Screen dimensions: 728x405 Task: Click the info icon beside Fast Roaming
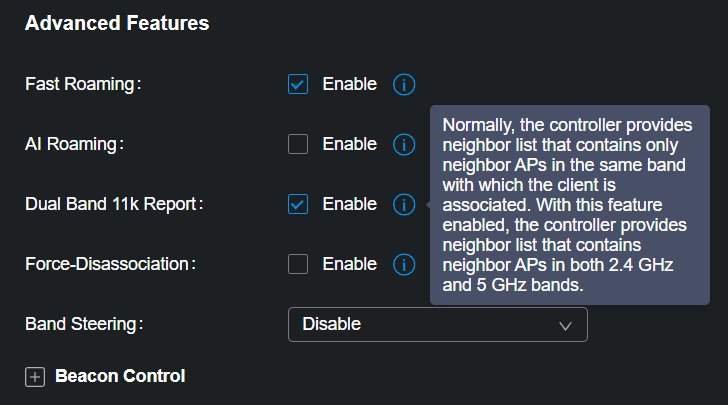coord(403,84)
